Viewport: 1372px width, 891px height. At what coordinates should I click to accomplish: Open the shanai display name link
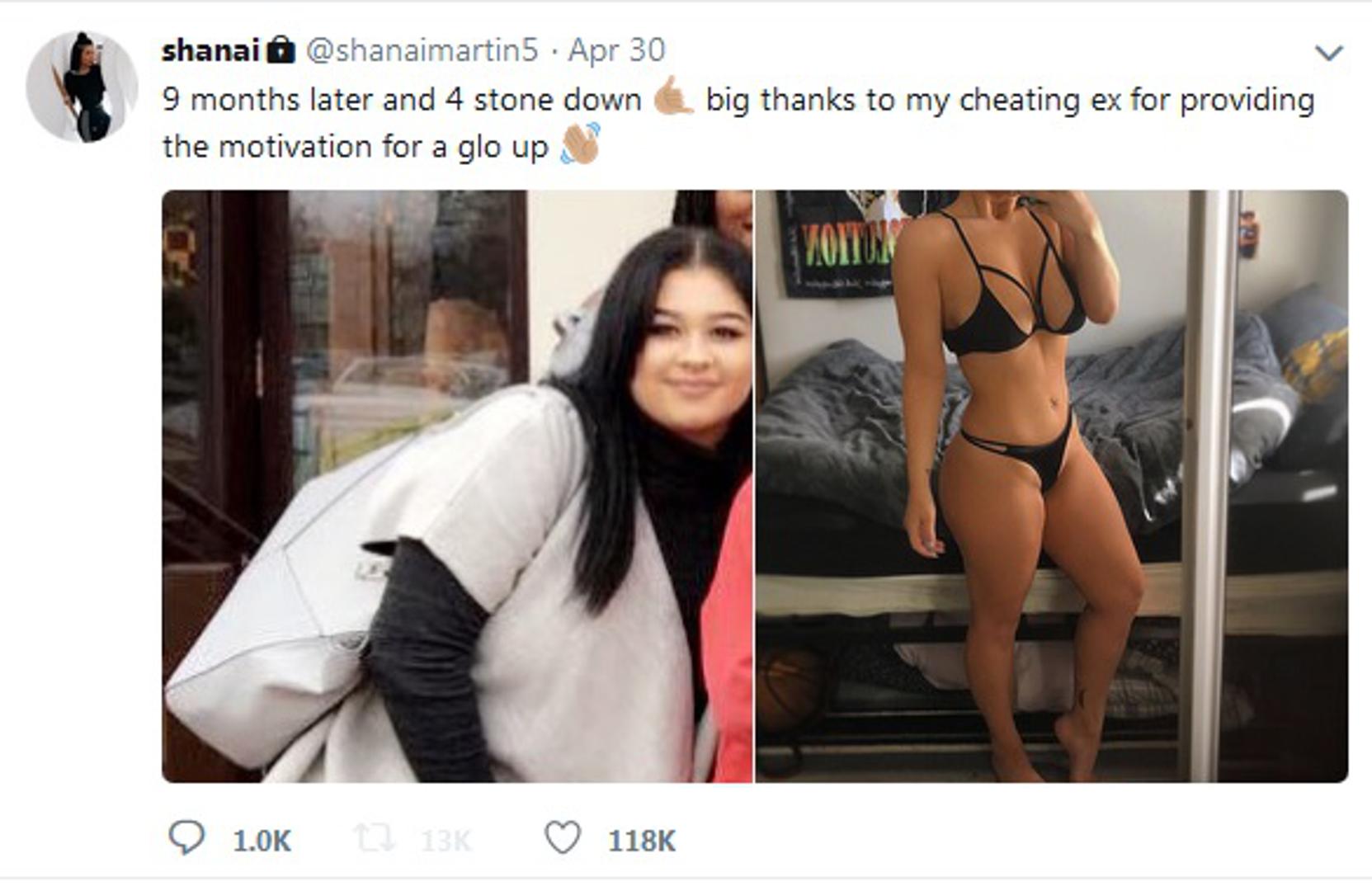click(211, 50)
